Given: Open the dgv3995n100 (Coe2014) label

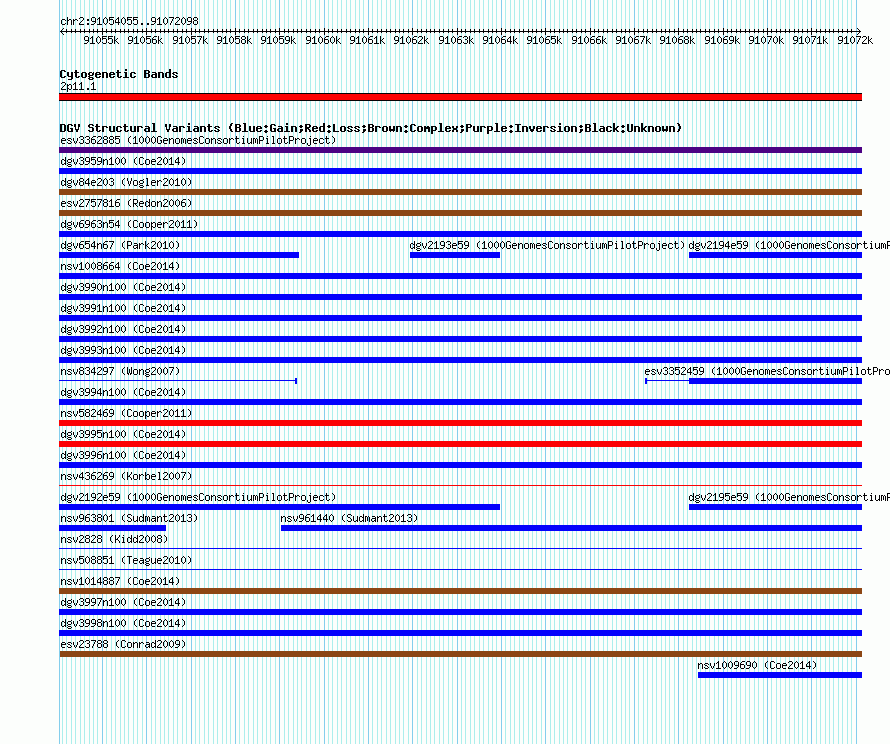Looking at the screenshot, I should pos(123,434).
